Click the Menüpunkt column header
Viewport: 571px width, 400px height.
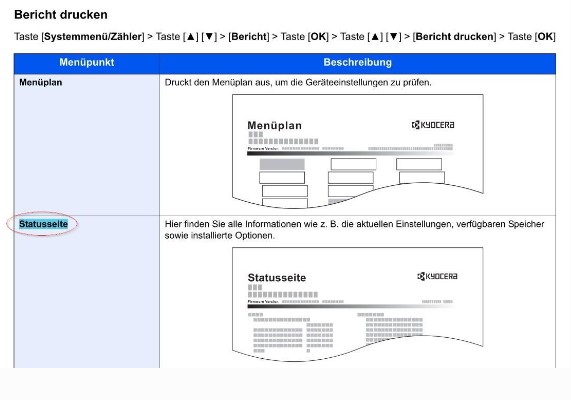coord(87,62)
